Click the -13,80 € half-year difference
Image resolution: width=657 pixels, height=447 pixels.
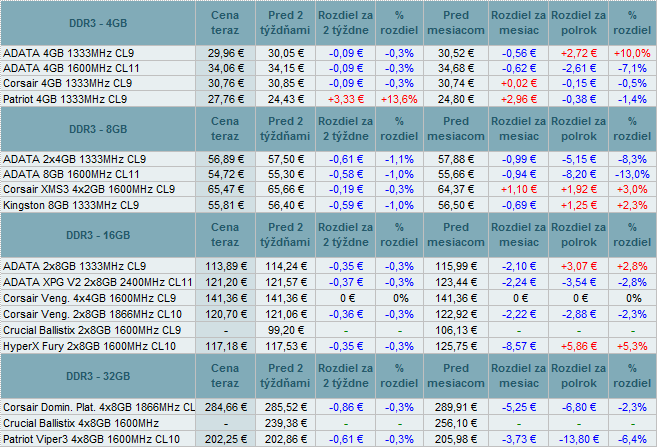579,439
